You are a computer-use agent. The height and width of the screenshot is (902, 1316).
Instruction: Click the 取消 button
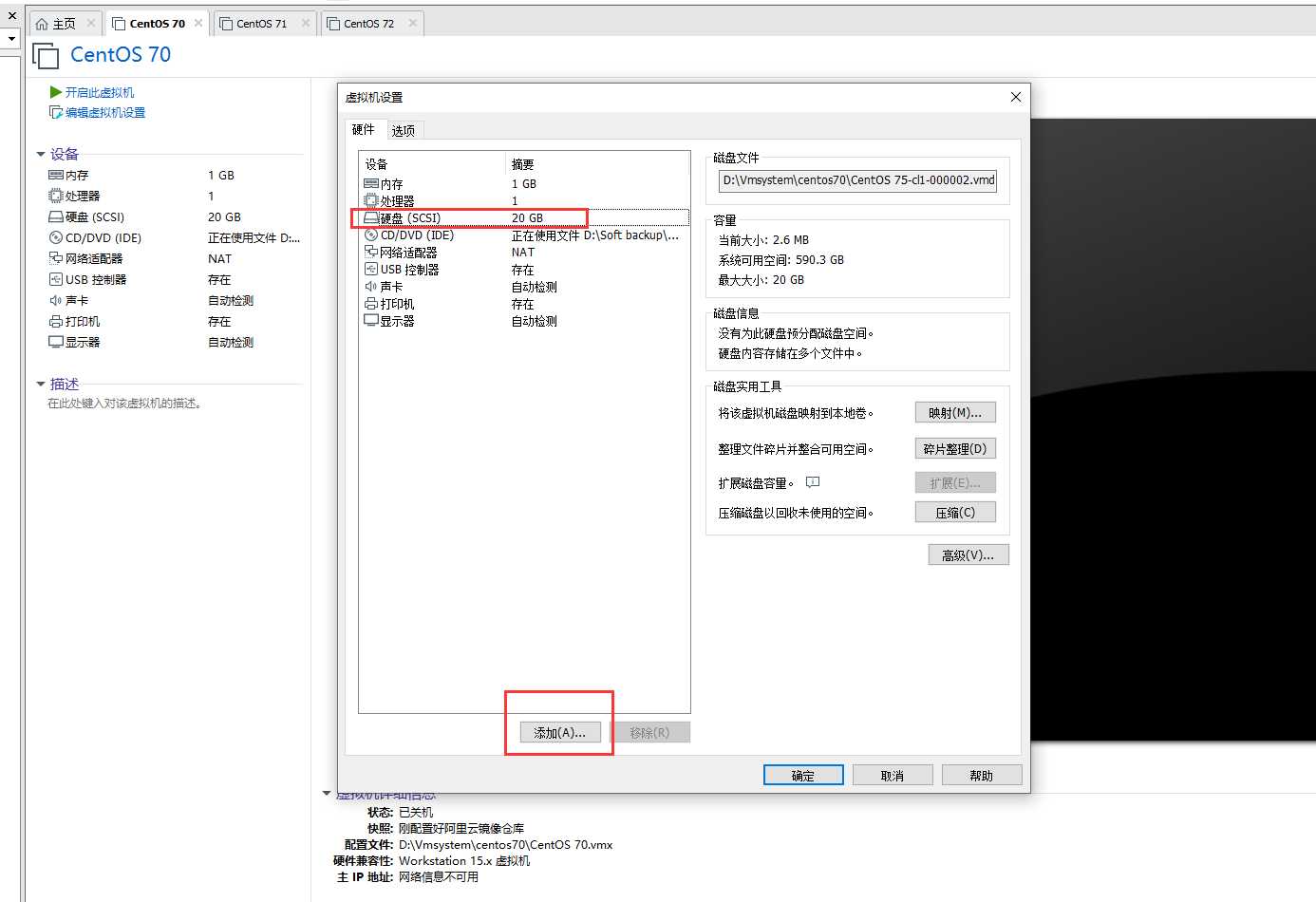point(893,775)
